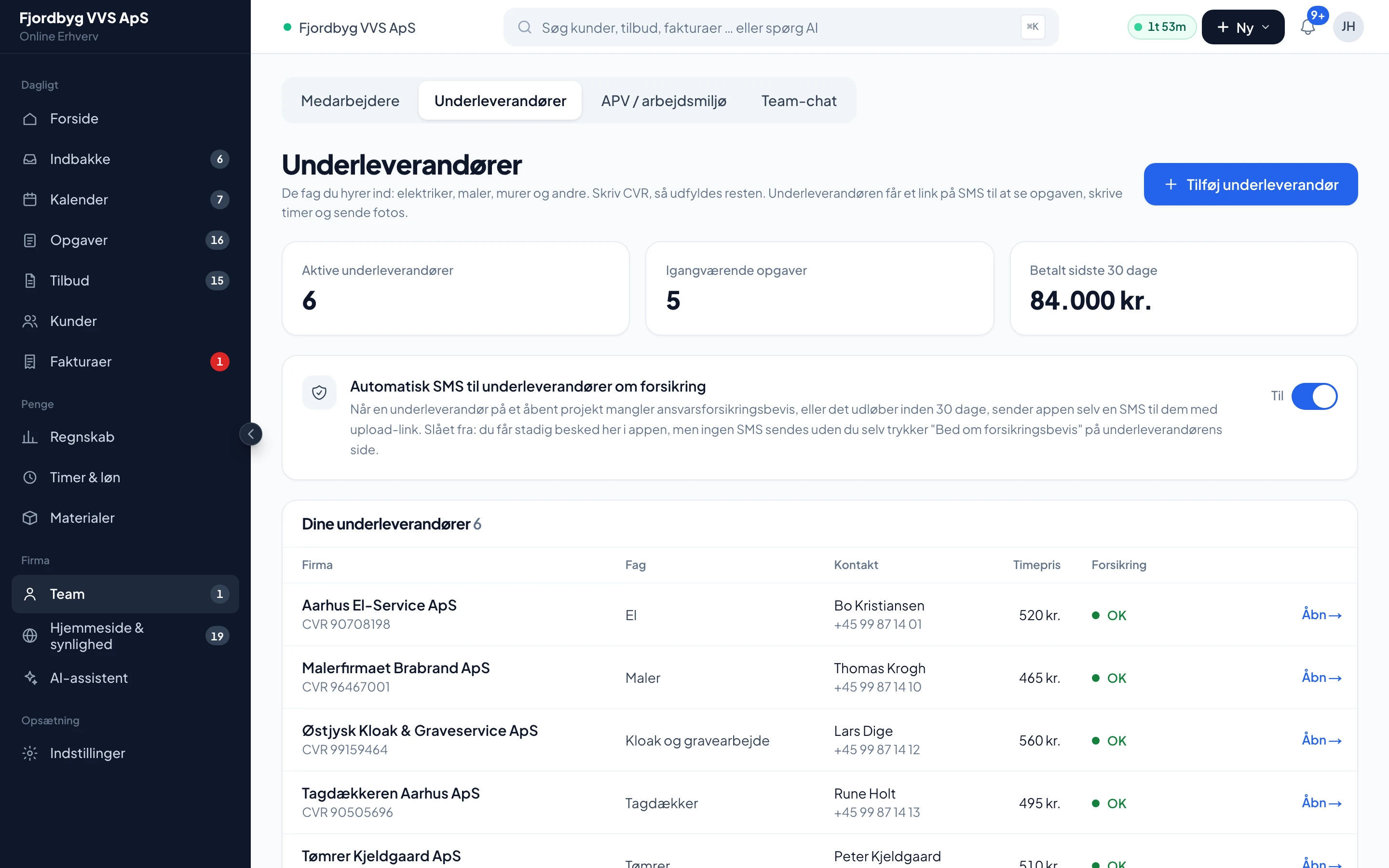Open the Kalender calendar icon
Viewport: 1389px width, 868px height.
pos(30,200)
